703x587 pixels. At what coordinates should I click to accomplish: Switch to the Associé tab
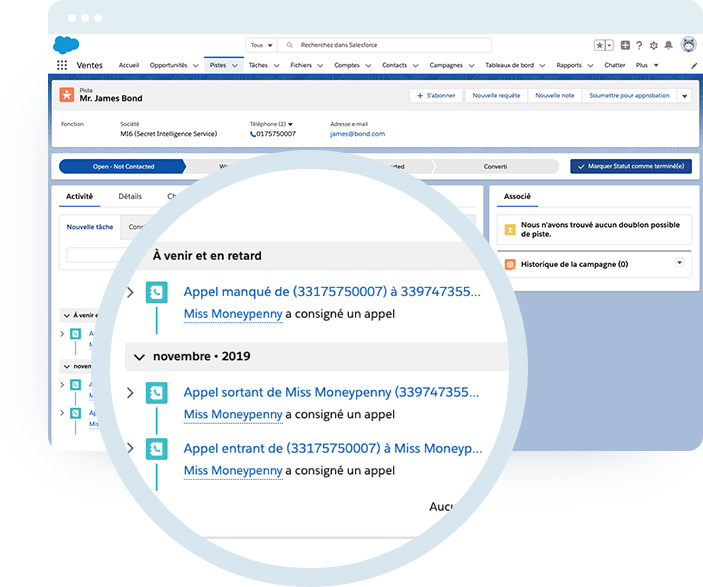pyautogui.click(x=517, y=196)
